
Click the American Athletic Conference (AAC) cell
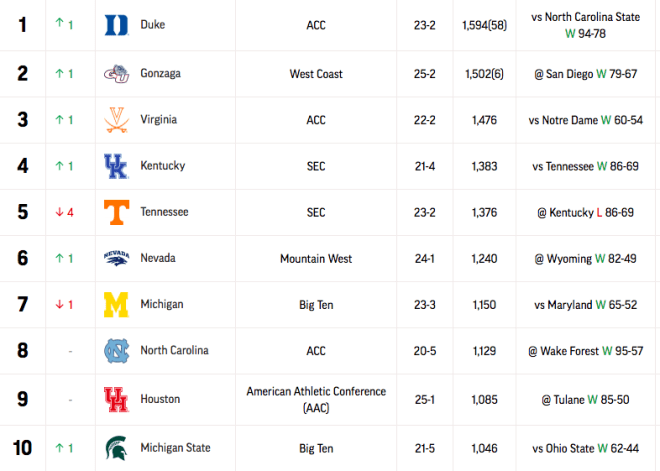pyautogui.click(x=316, y=399)
